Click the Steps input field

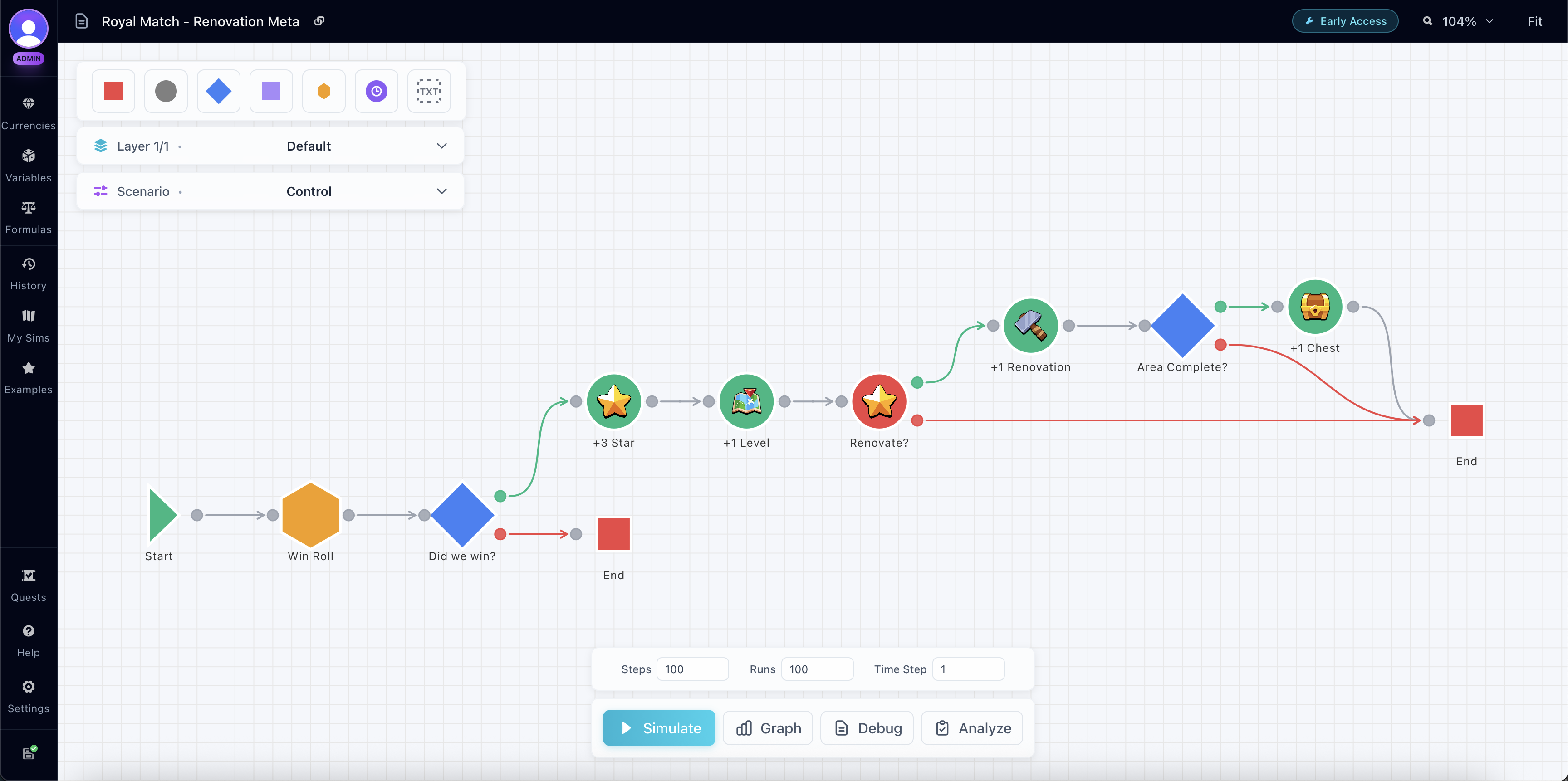click(692, 669)
